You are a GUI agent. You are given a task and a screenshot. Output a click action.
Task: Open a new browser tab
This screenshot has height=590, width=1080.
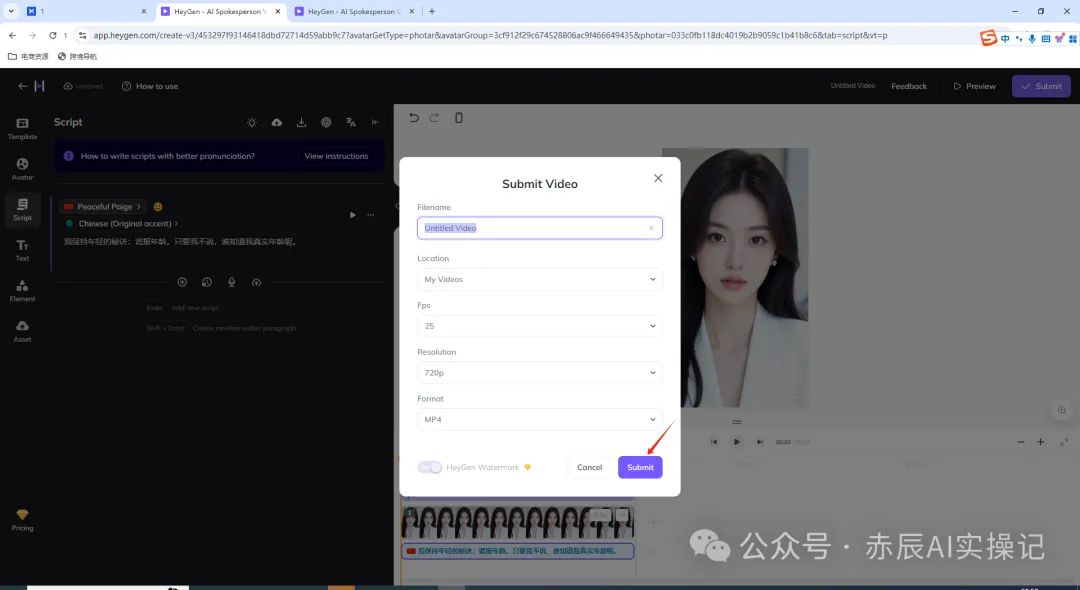(x=432, y=12)
